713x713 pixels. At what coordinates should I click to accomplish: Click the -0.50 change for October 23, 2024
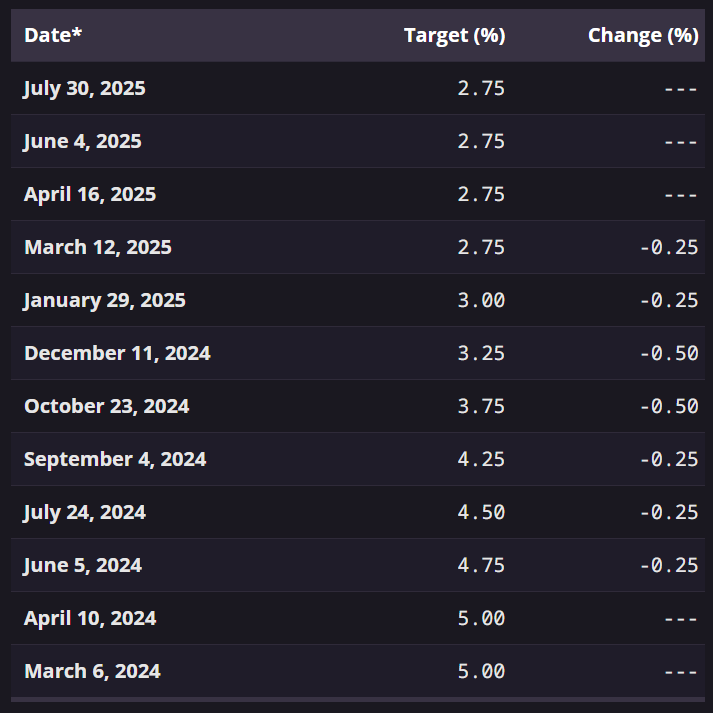tap(668, 406)
